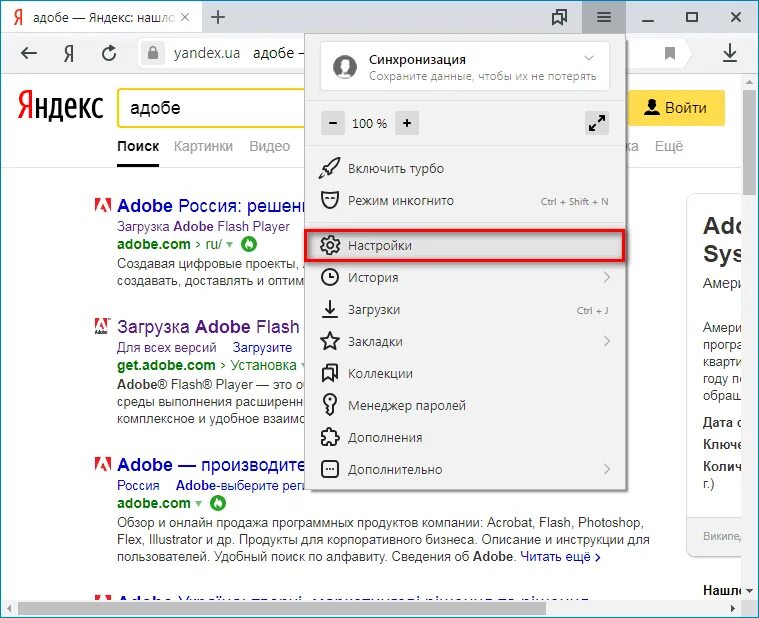This screenshot has height=618, width=759.
Task: Click the Википедия source link in sidebar
Action: pos(722,536)
